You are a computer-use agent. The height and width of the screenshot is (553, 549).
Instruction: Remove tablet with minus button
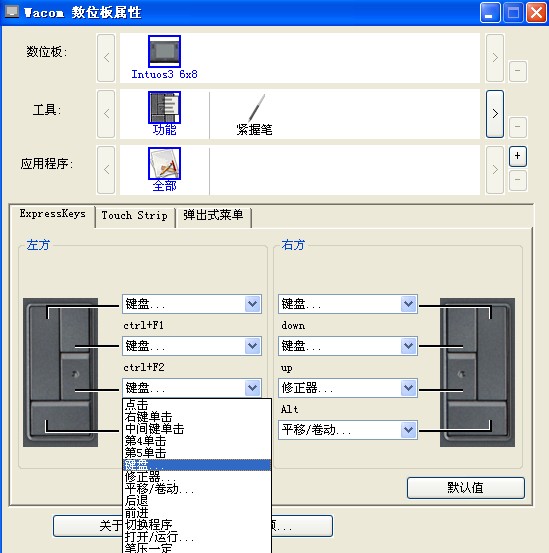518,71
